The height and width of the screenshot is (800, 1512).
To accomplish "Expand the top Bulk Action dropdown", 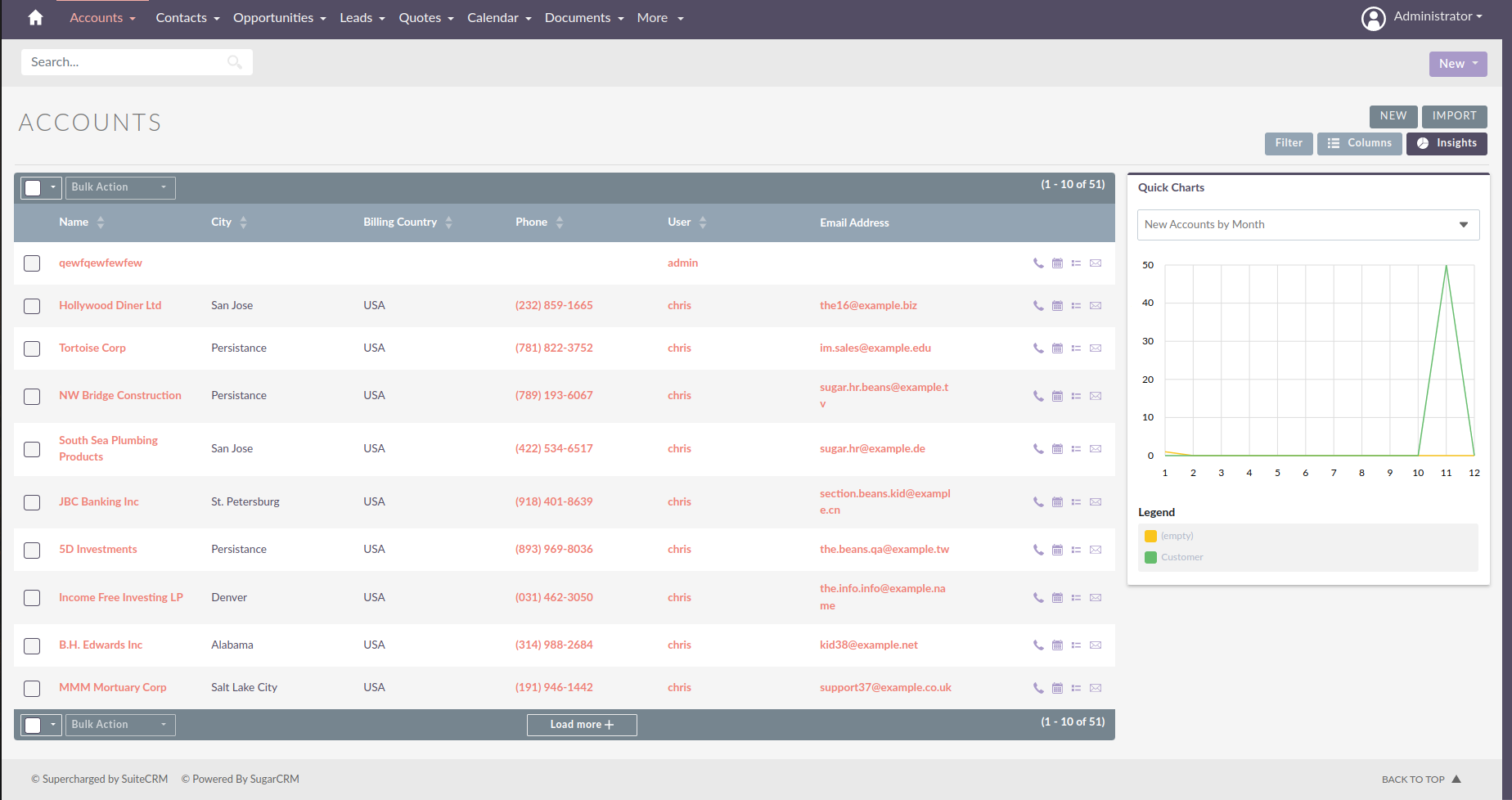I will pyautogui.click(x=119, y=187).
